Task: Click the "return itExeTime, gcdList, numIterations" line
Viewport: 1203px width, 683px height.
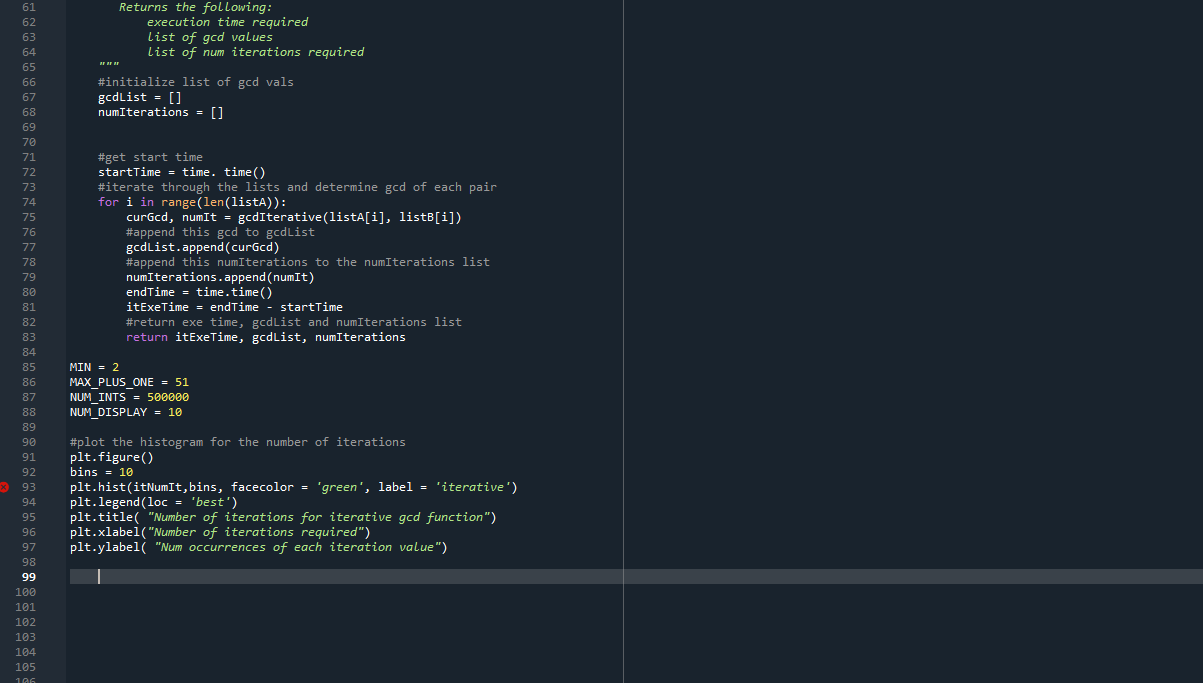Action: 266,337
